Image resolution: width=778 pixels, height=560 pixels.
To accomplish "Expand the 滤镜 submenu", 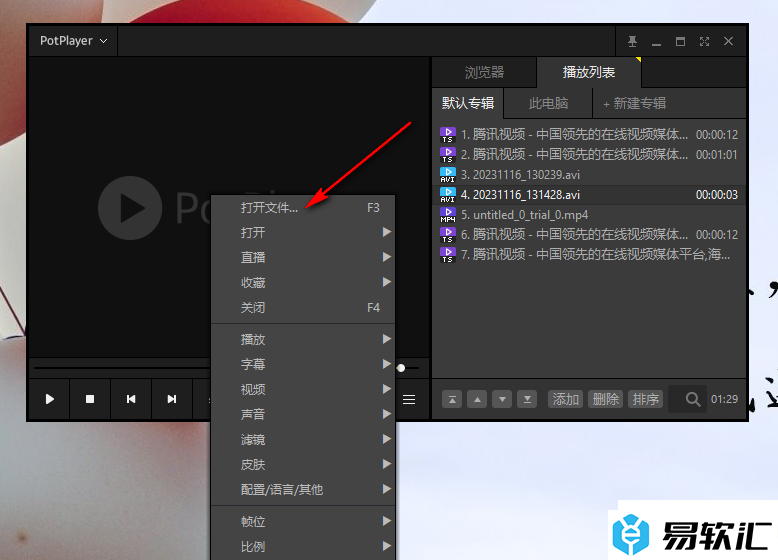I will [303, 439].
